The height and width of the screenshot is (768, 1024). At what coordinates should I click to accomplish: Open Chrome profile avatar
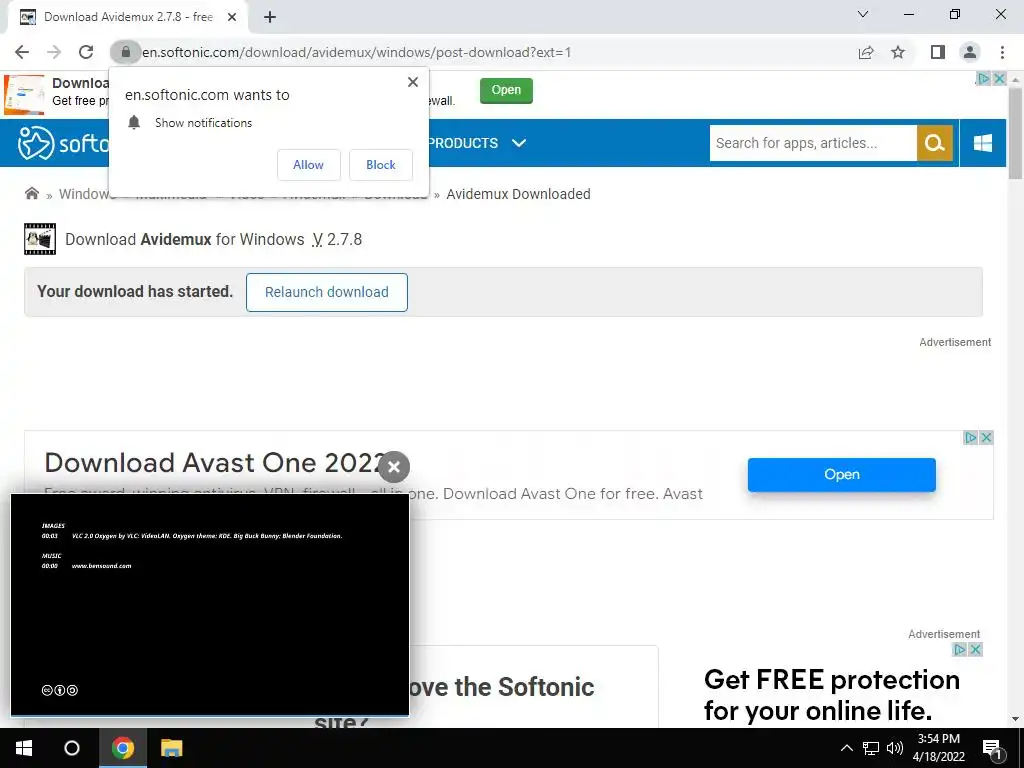(x=970, y=52)
